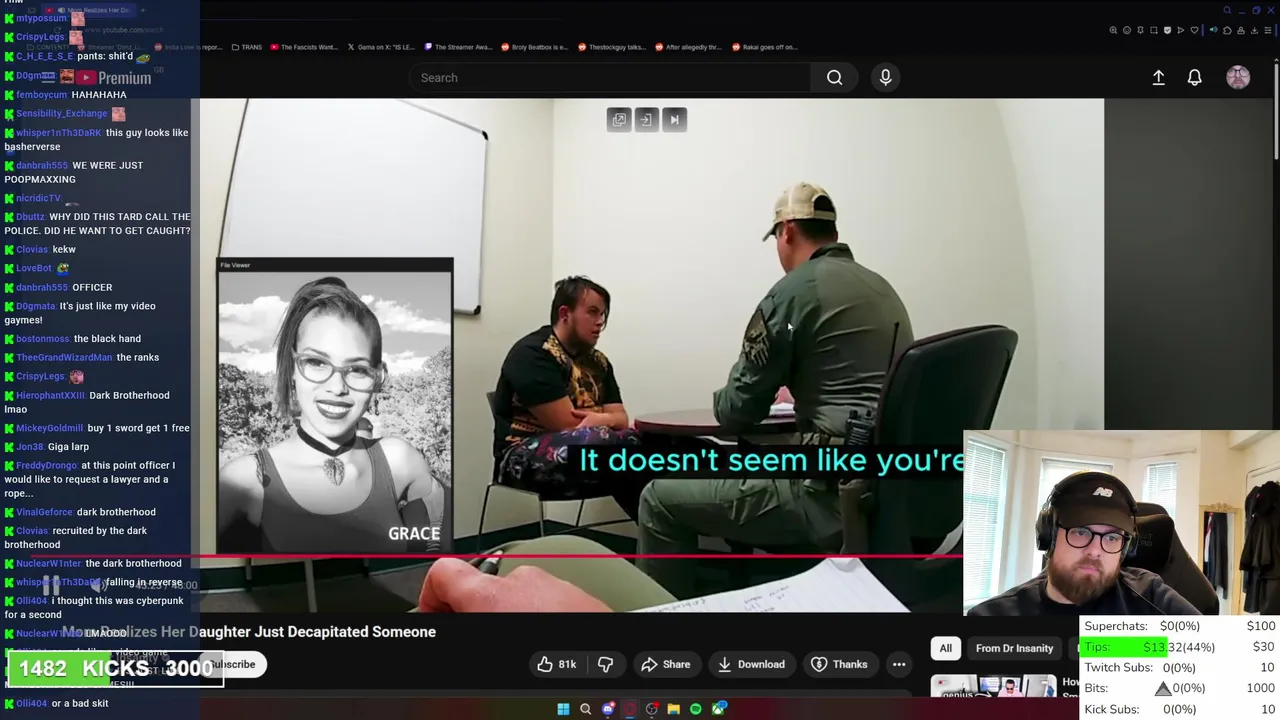Screen dimensions: 1280x720
Task: Click the browser heart bookmark icon
Action: 1194,30
